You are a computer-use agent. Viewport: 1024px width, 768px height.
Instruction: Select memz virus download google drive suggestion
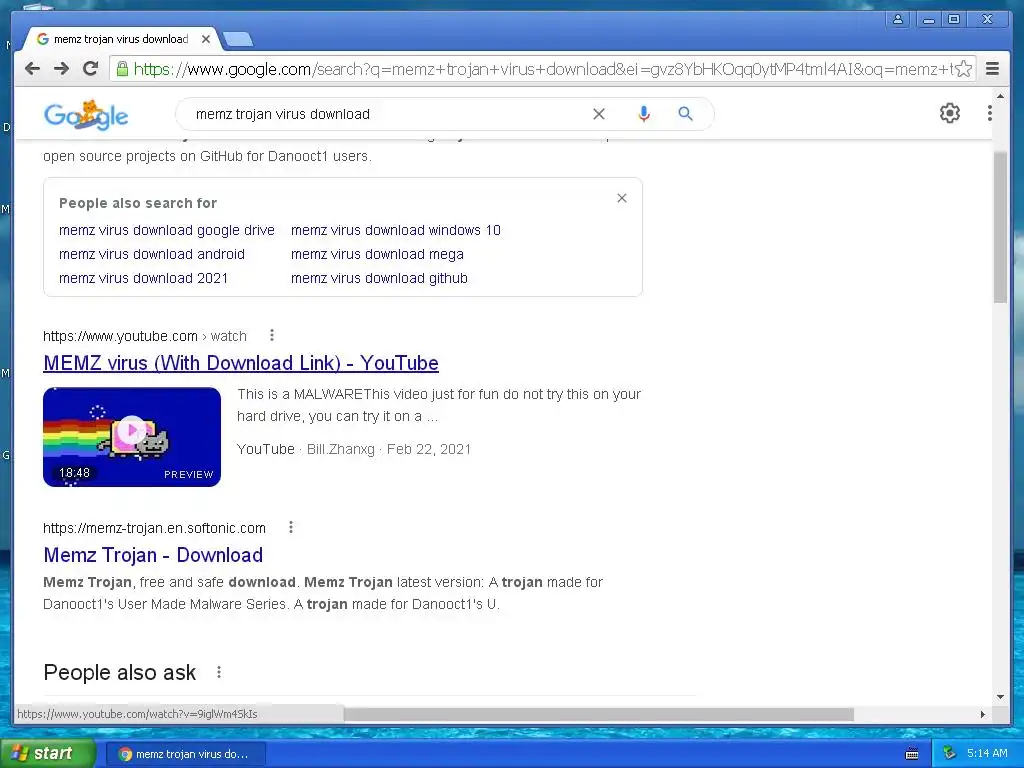167,231
